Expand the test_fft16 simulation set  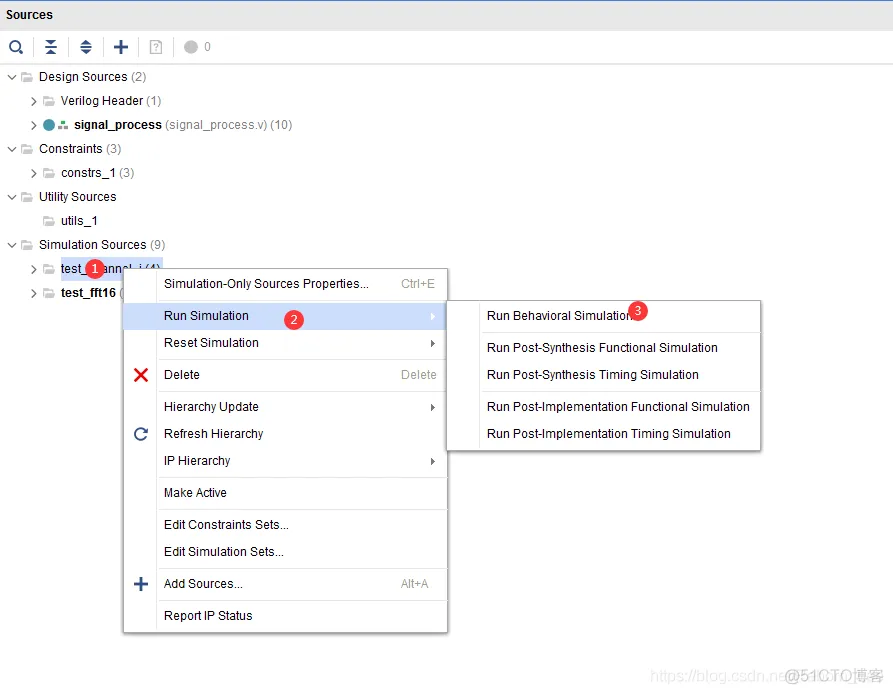click(34, 293)
